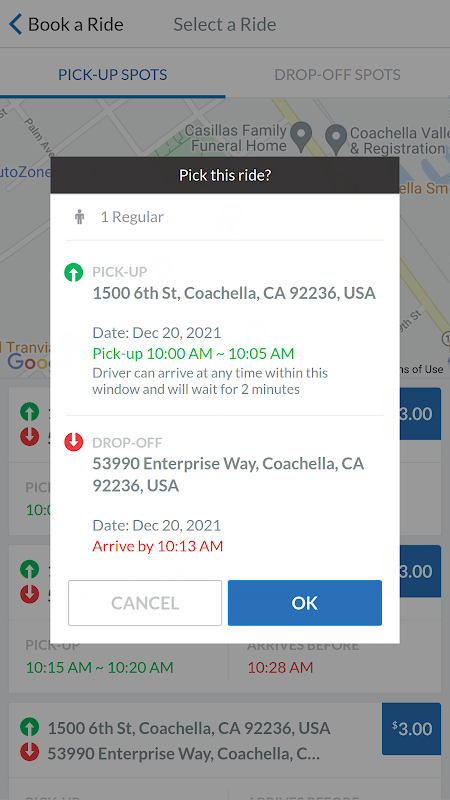
Task: Click the passenger person icon next to 1 Regular
Action: pyautogui.click(x=79, y=217)
